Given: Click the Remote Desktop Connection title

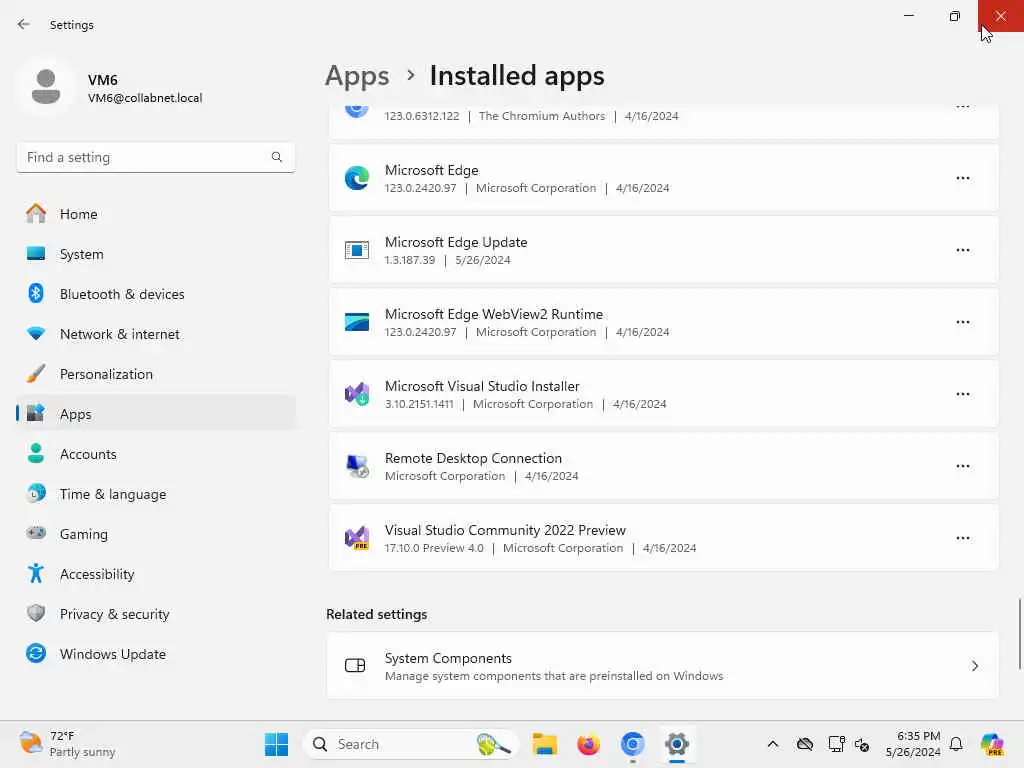Looking at the screenshot, I should pos(473,458).
